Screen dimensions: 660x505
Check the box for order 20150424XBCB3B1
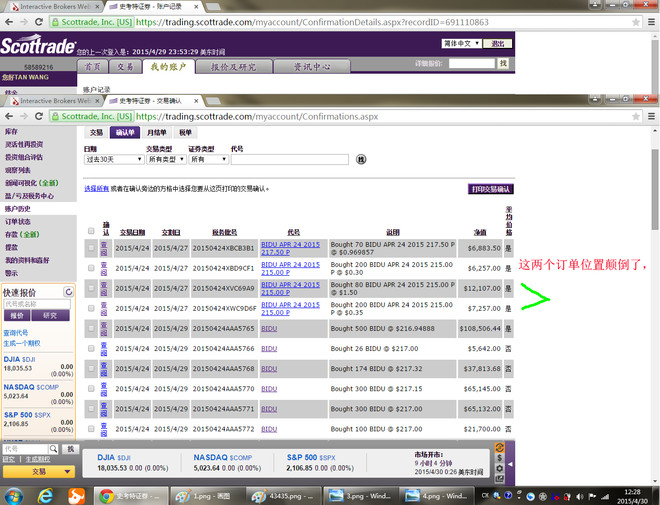(91, 248)
